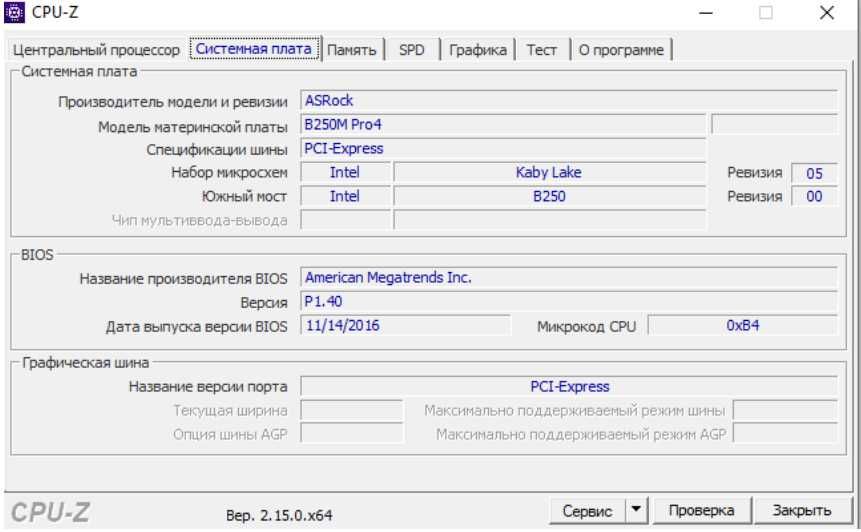Click the Спецификации шины label
This screenshot has height=532, width=861.
pyautogui.click(x=217, y=150)
